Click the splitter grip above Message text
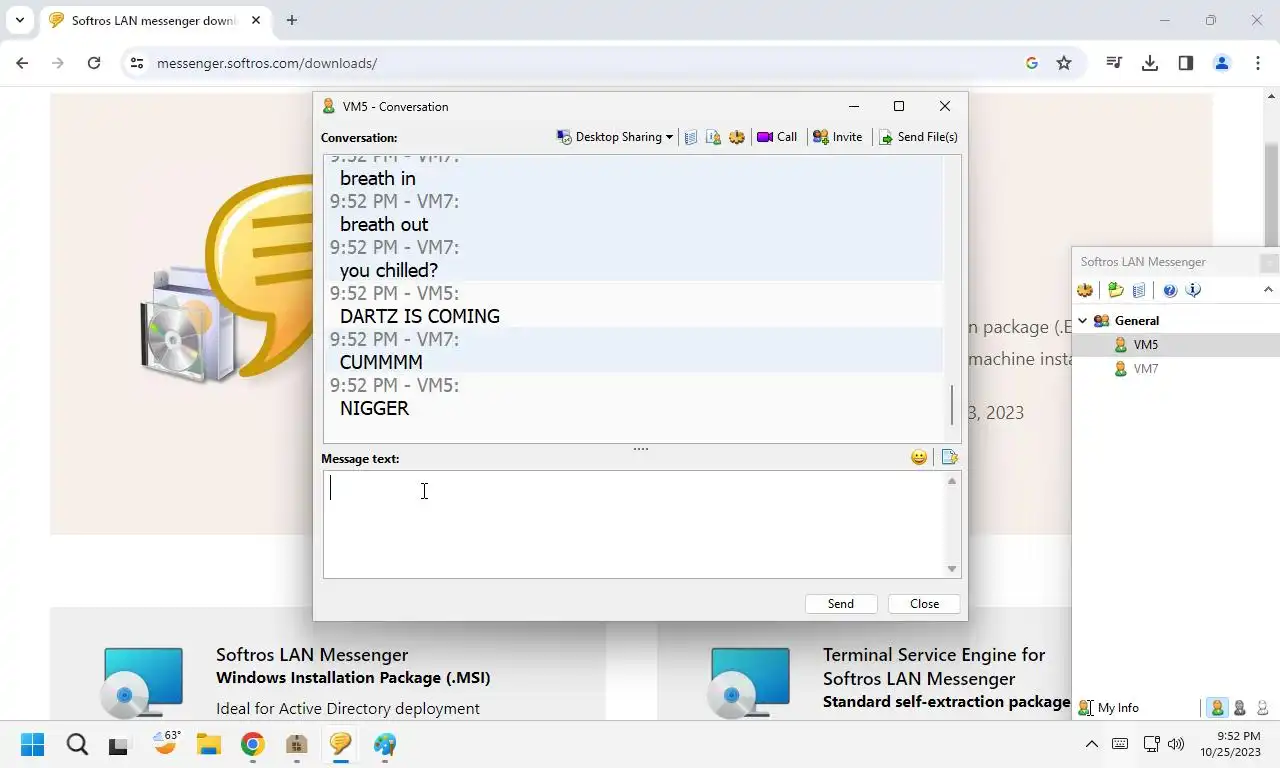The width and height of the screenshot is (1280, 768). tap(641, 449)
